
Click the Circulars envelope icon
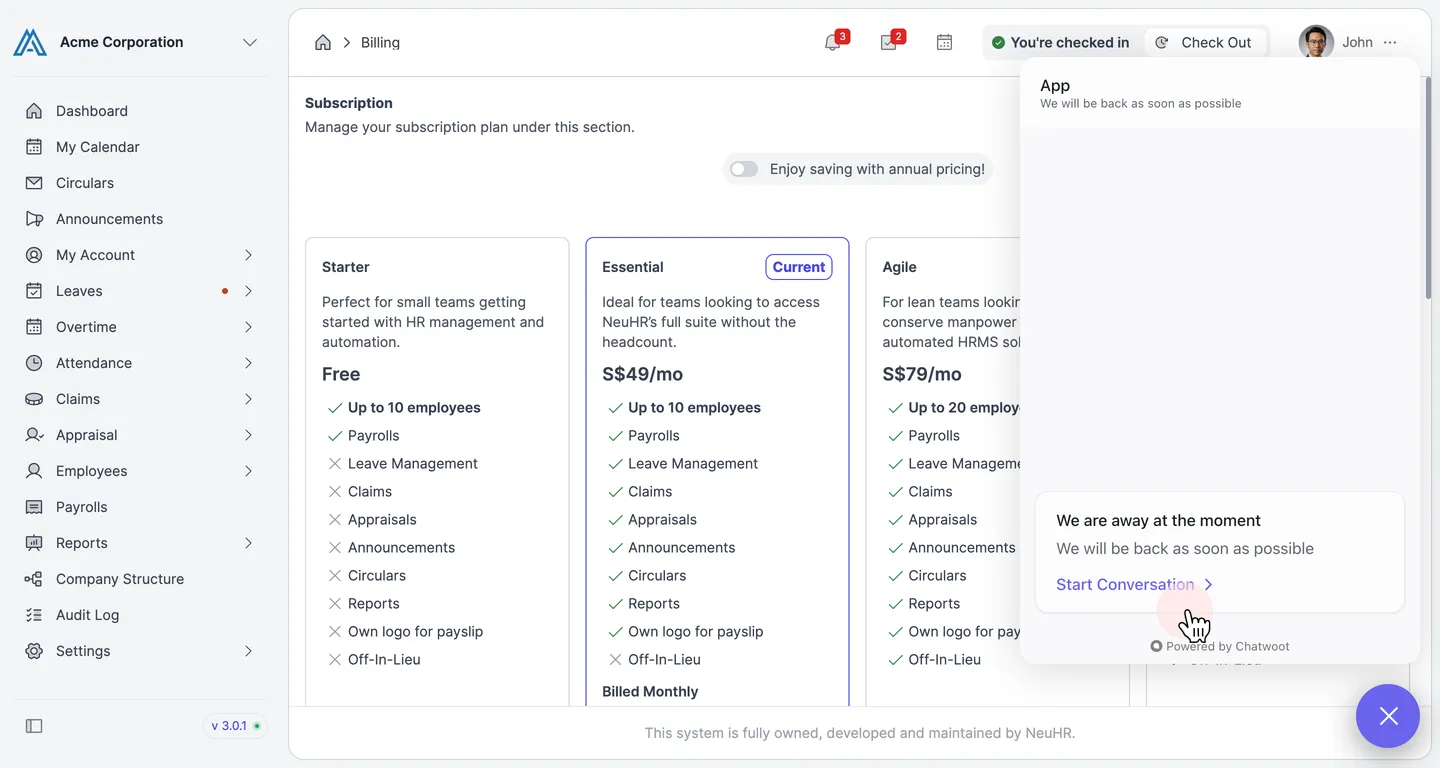[x=34, y=183]
